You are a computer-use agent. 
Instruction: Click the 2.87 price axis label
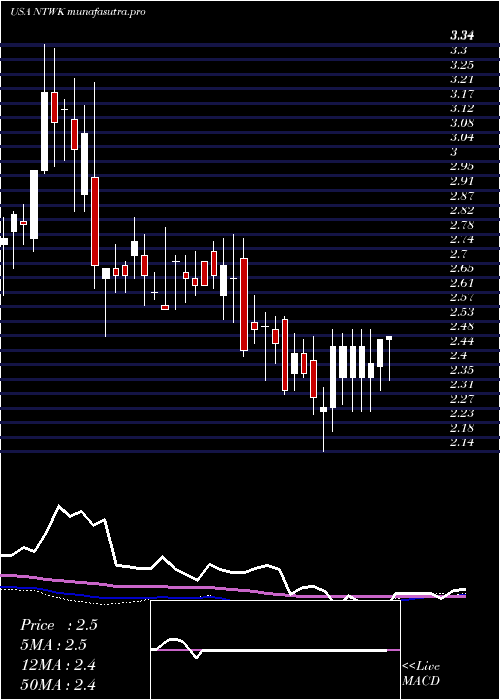click(461, 196)
